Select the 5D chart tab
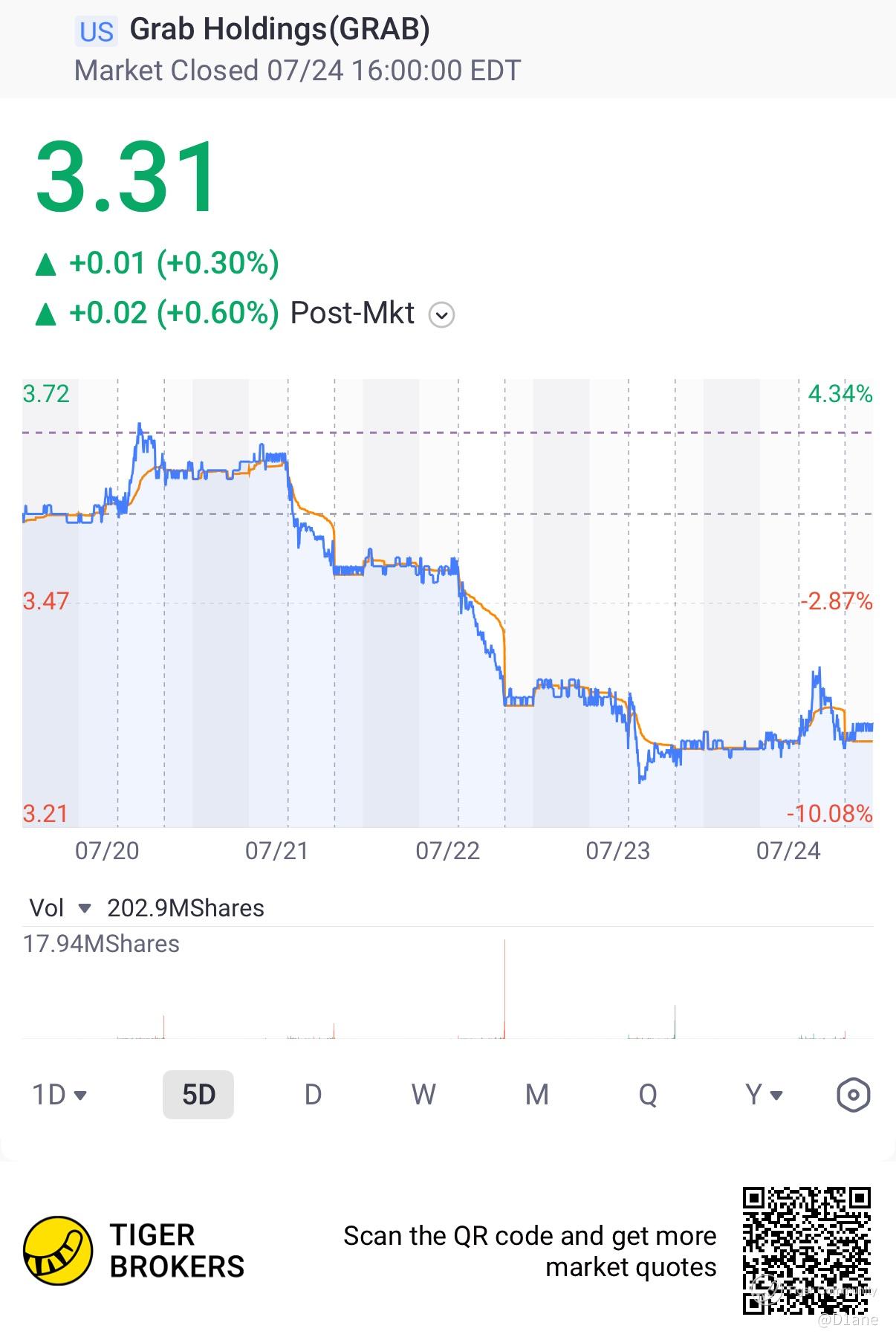Viewport: 896px width, 1340px height. click(x=198, y=1095)
